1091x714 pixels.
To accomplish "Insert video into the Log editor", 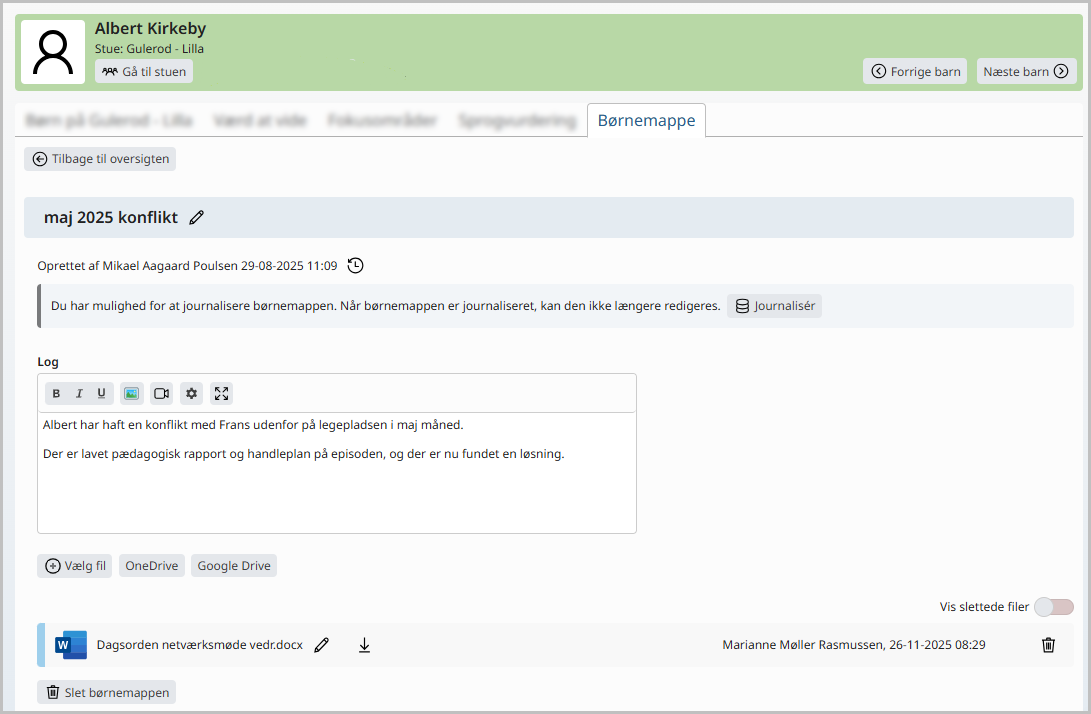I will point(161,393).
